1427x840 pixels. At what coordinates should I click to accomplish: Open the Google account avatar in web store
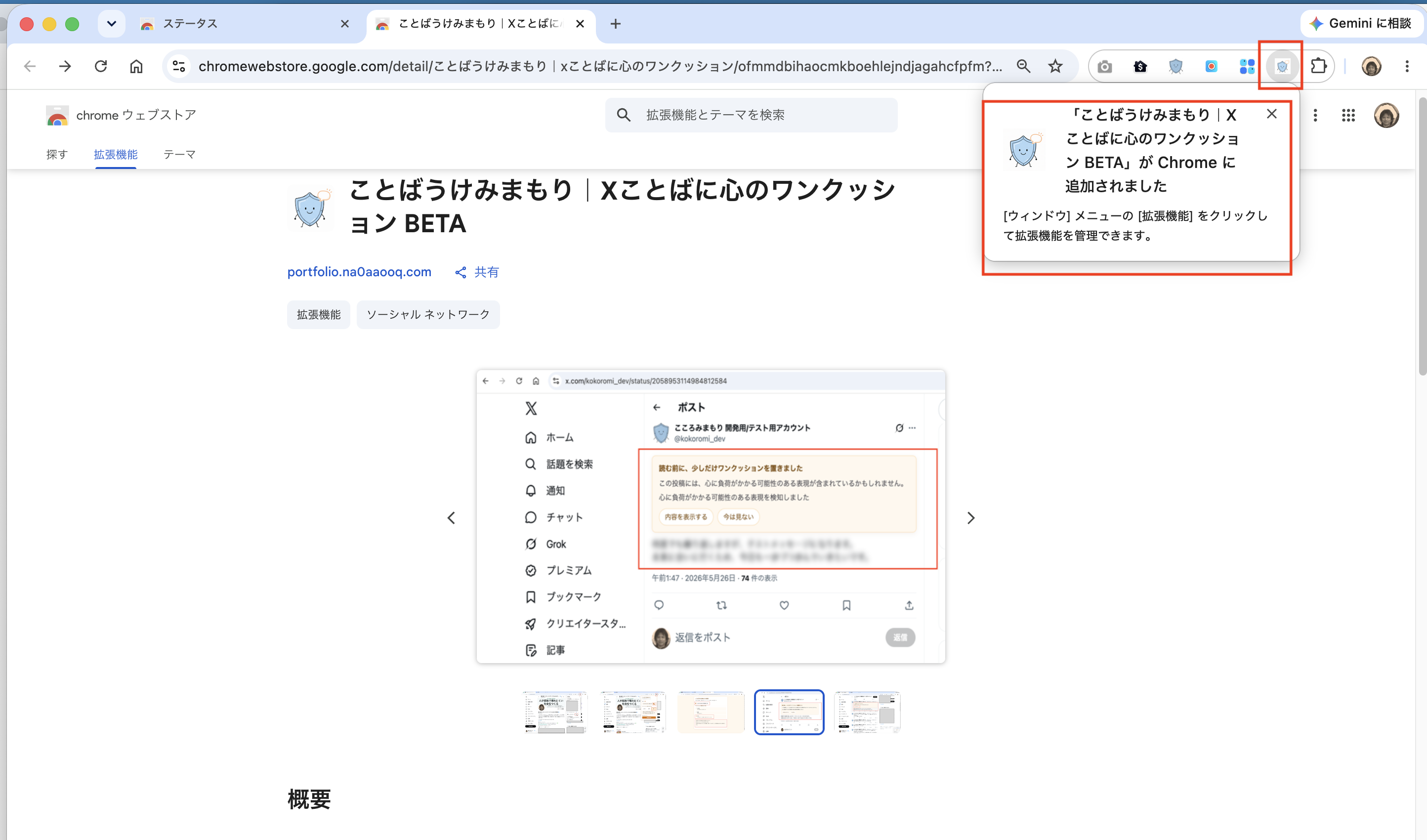1386,116
